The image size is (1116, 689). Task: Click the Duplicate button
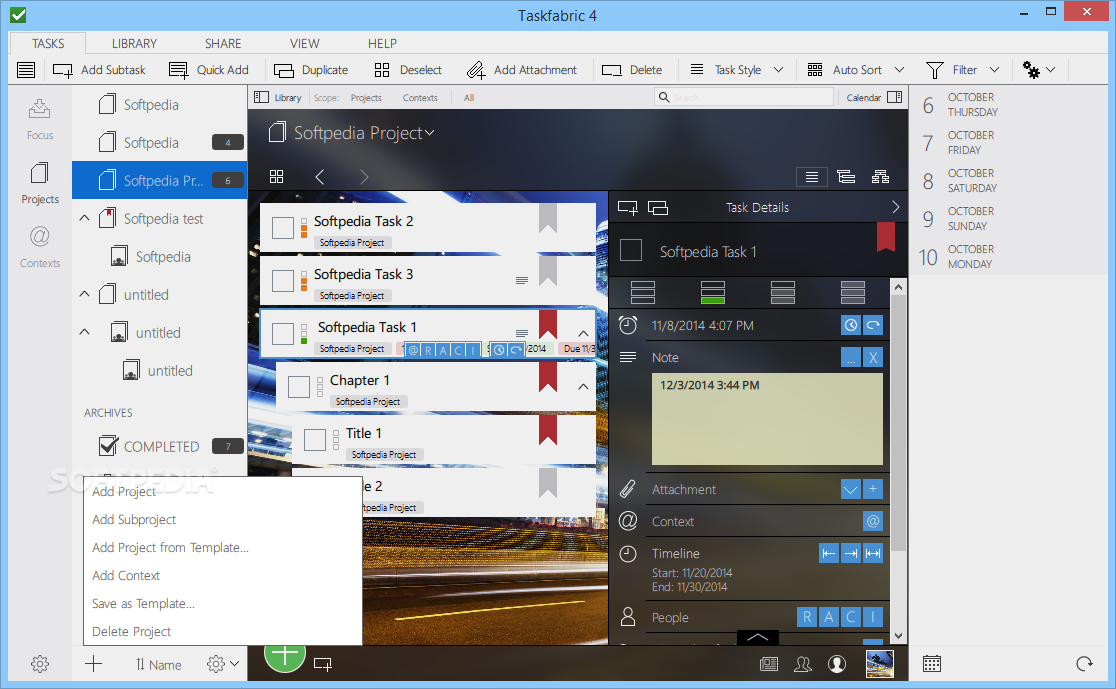(311, 70)
